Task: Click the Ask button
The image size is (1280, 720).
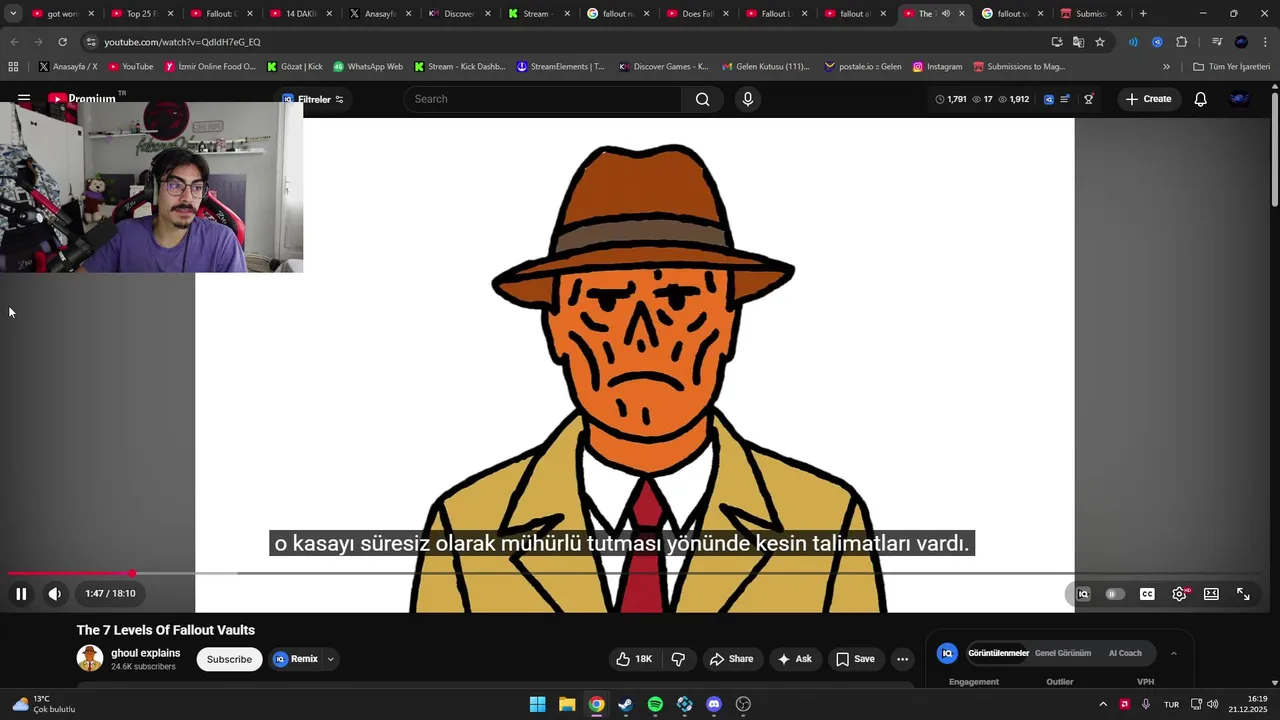Action: (794, 659)
